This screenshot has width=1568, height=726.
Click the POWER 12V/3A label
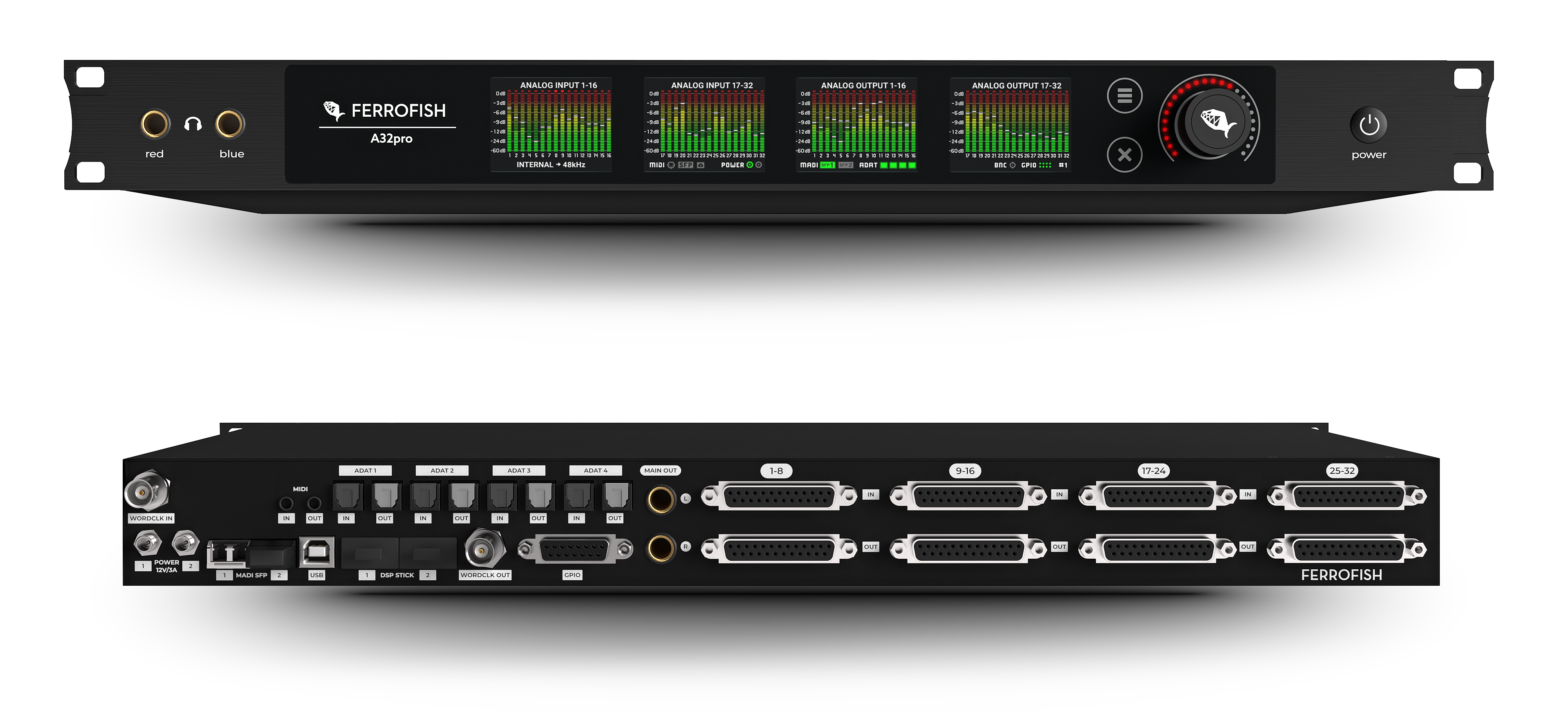click(x=166, y=566)
